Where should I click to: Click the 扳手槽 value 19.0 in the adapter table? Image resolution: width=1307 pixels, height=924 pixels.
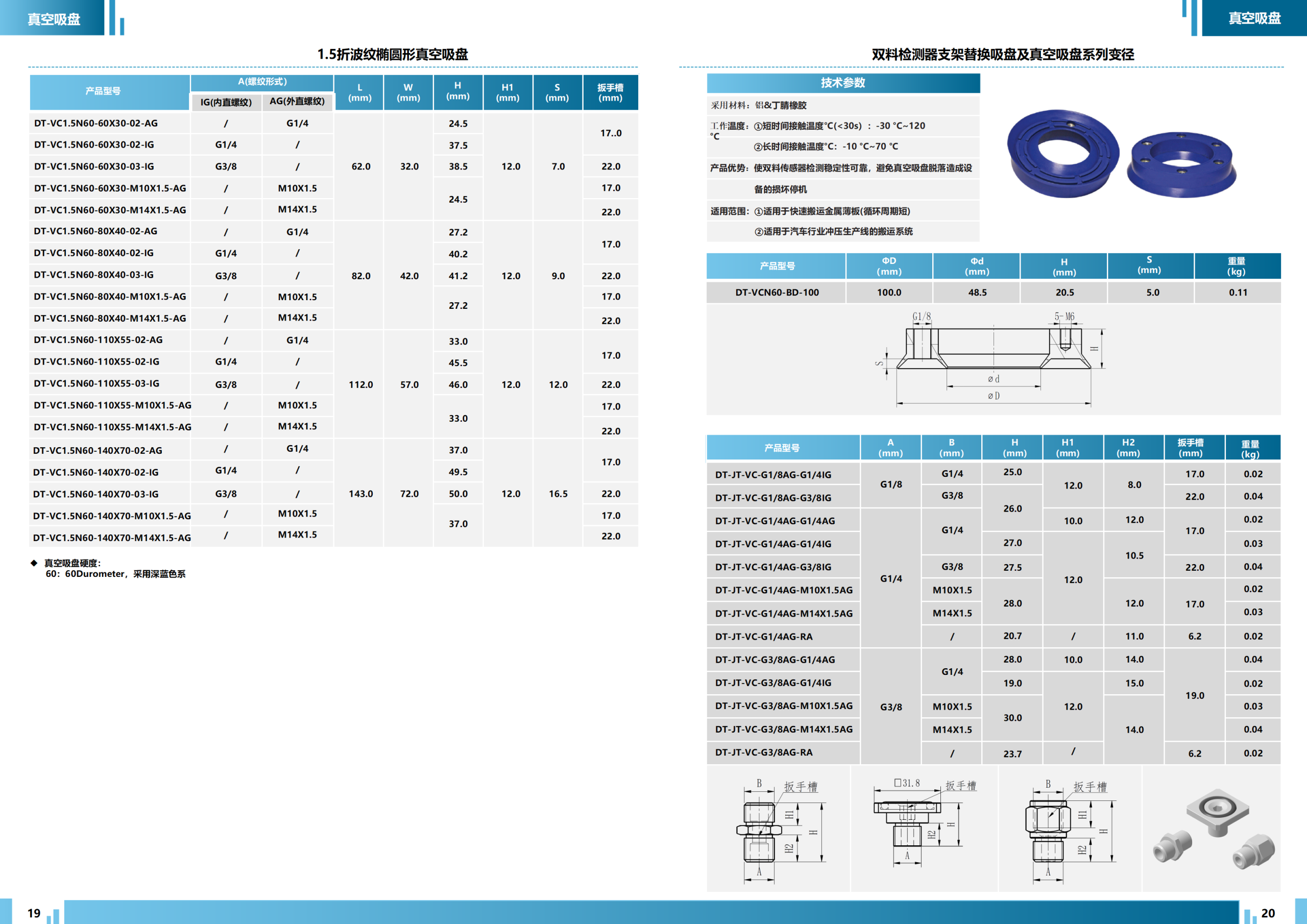(x=1194, y=695)
